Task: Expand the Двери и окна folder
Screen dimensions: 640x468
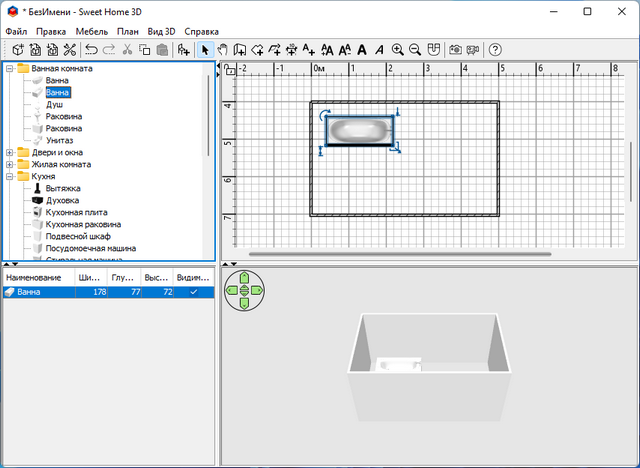Action: 10,153
